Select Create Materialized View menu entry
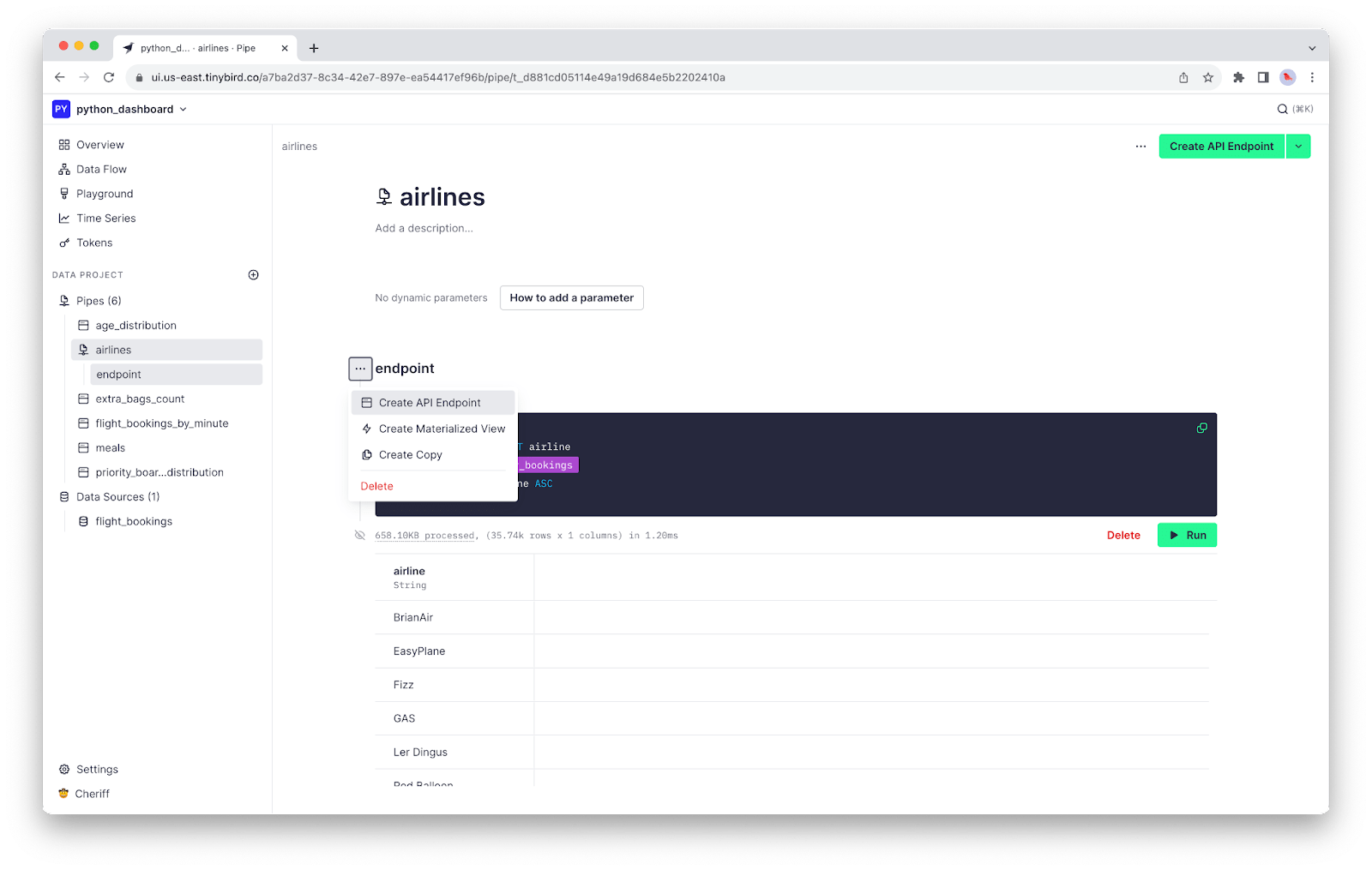The height and width of the screenshot is (870, 1372). coord(442,429)
